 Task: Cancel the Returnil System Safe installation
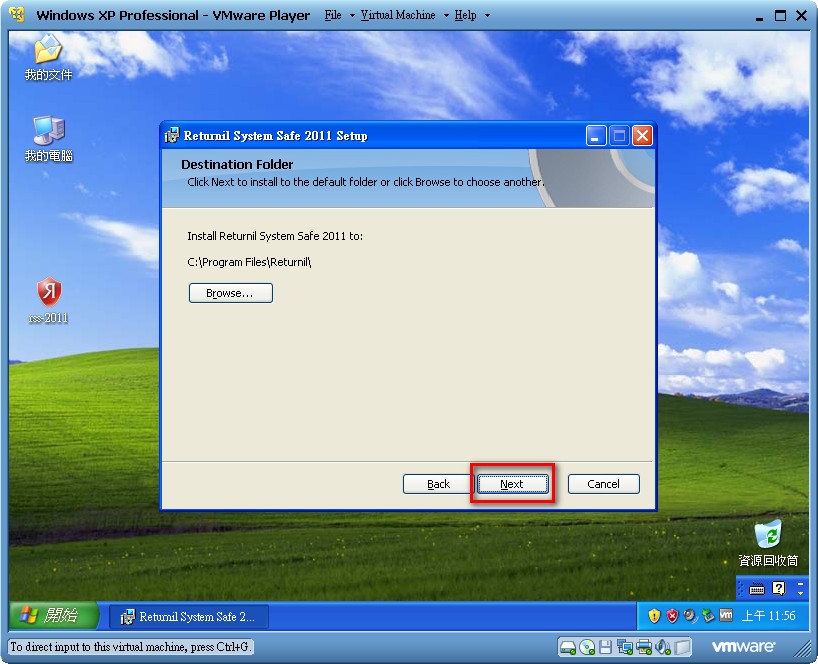coord(604,484)
